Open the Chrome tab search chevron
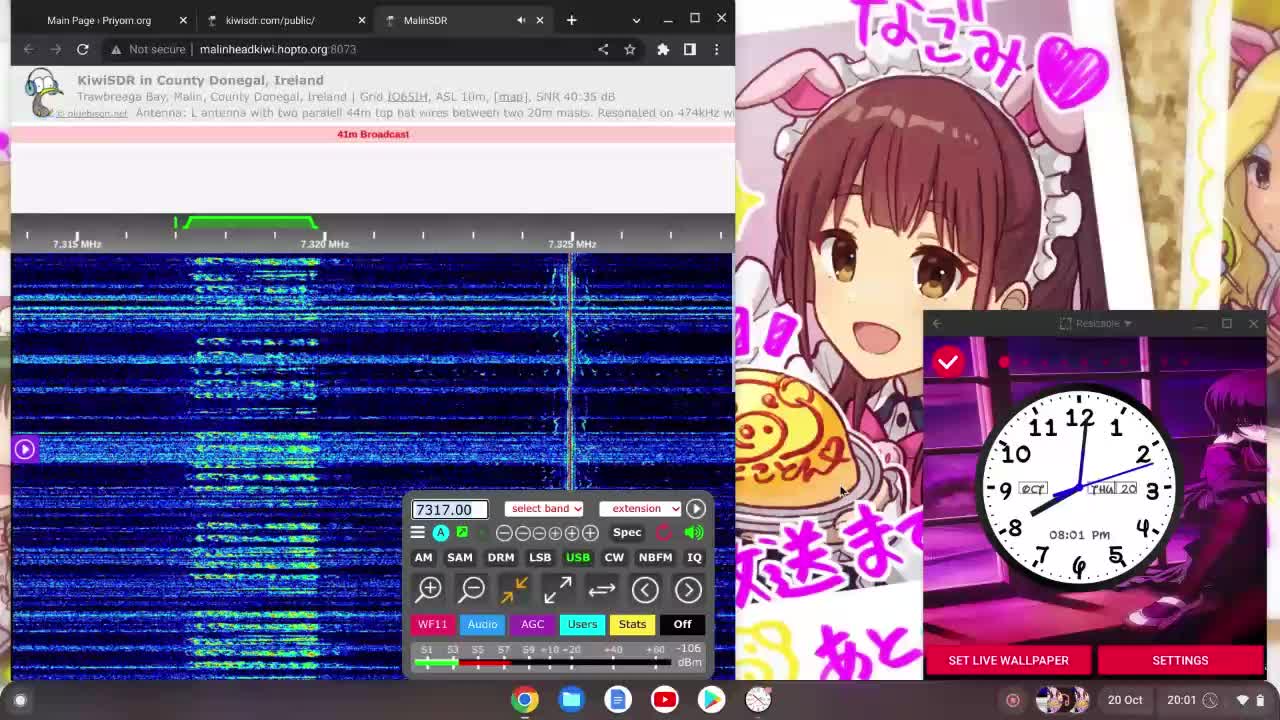Viewport: 1280px width, 720px height. pyautogui.click(x=636, y=20)
